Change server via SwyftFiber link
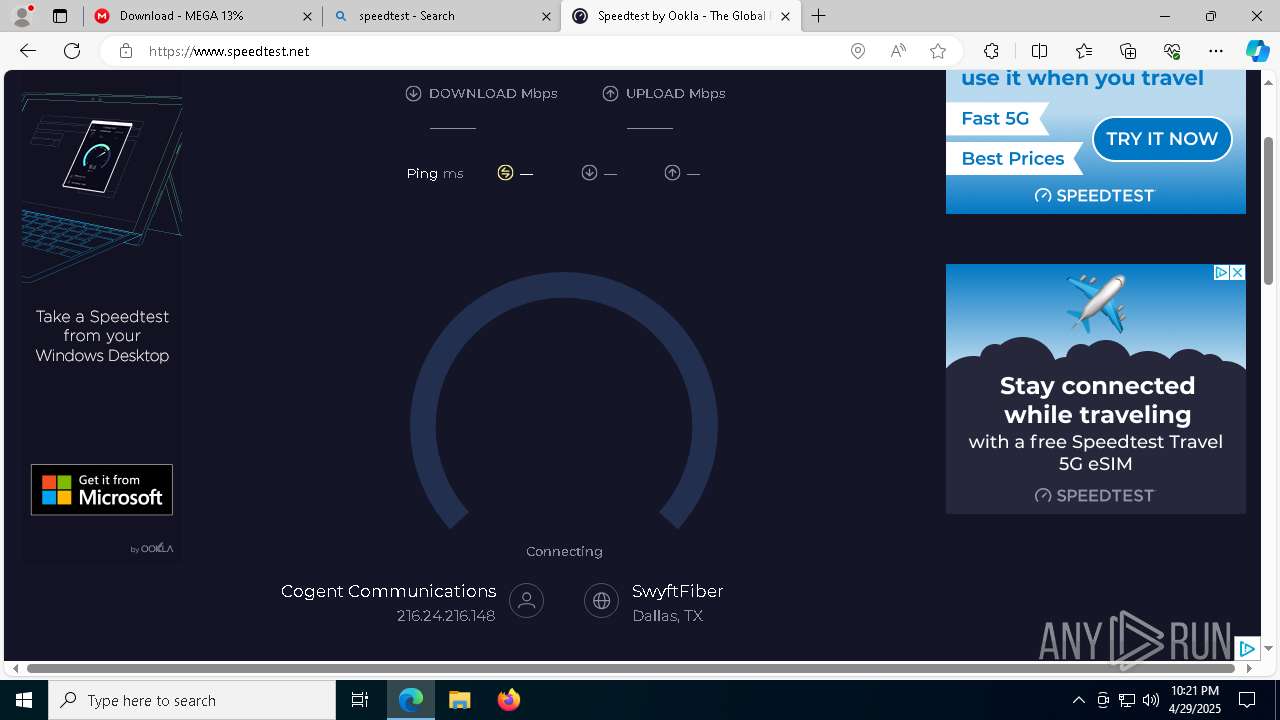1280x720 pixels. point(677,591)
